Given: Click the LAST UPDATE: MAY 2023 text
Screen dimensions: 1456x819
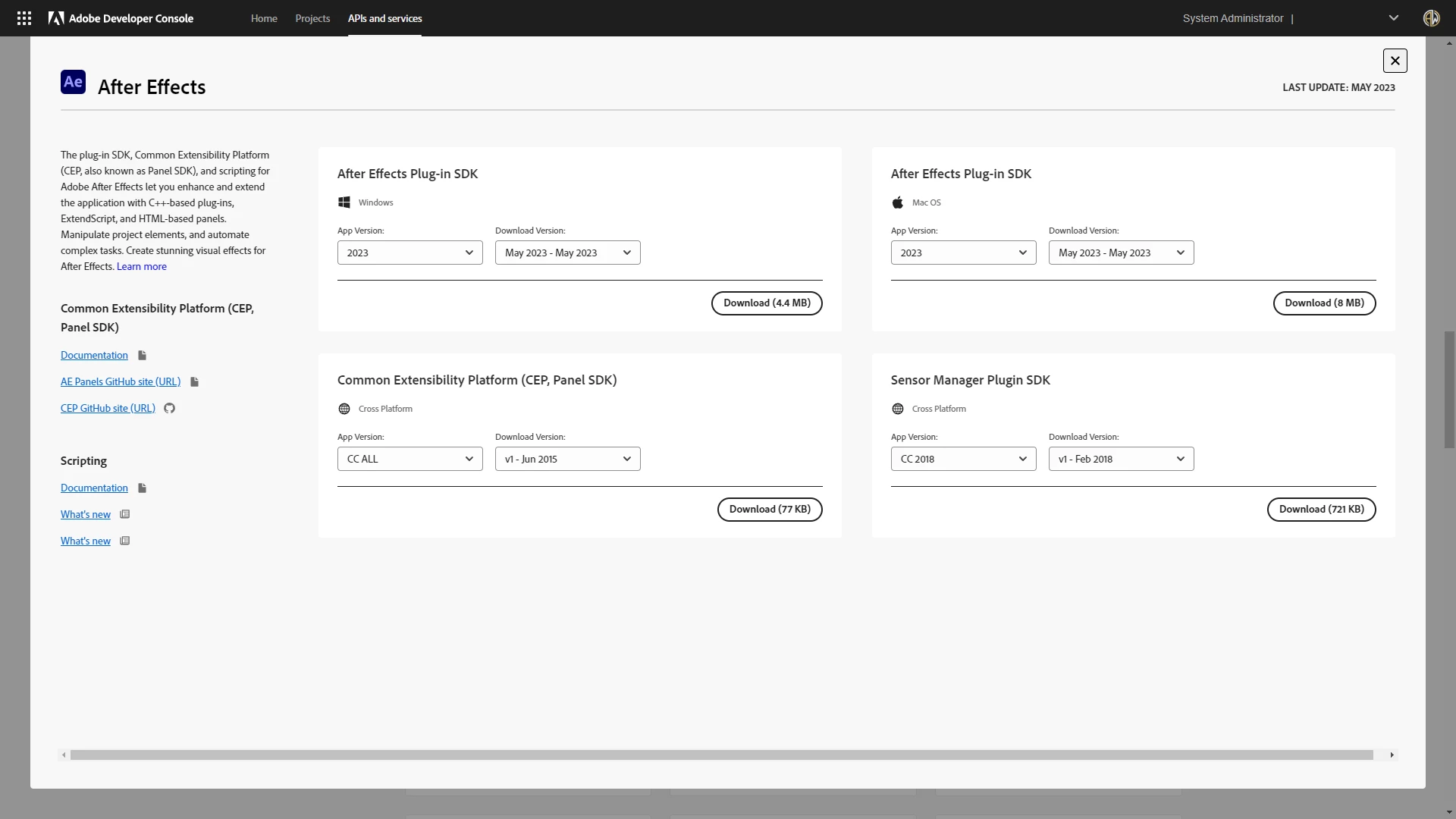Looking at the screenshot, I should point(1338,87).
